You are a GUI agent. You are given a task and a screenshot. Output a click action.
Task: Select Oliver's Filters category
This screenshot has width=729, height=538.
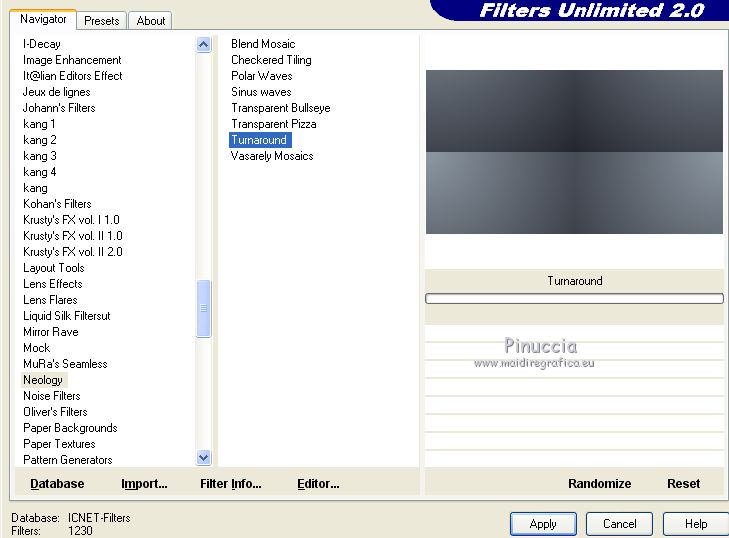[x=55, y=412]
